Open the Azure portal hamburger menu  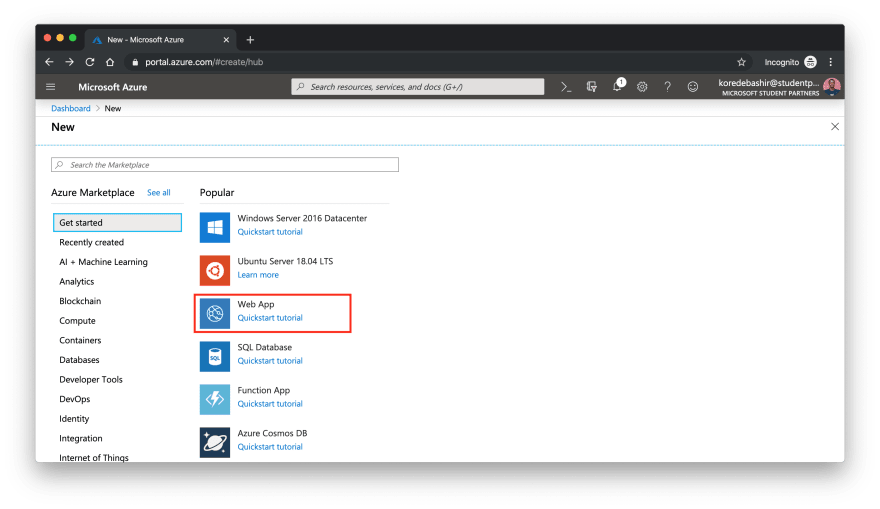(51, 87)
